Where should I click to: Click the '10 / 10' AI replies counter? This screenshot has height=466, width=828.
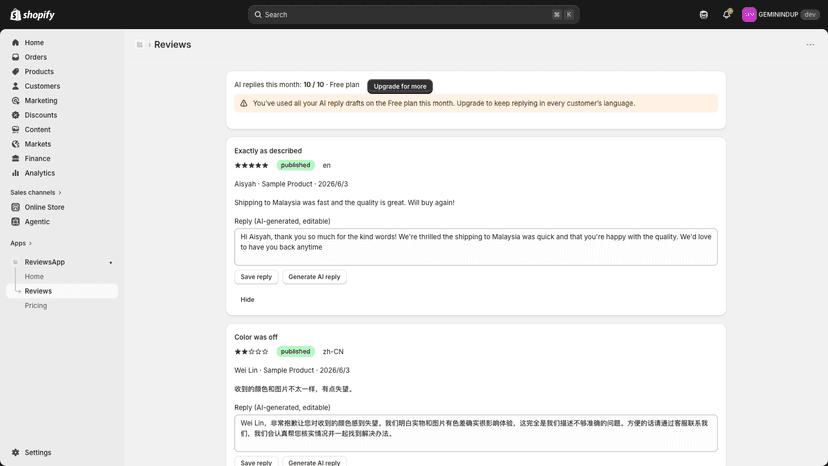tap(314, 85)
